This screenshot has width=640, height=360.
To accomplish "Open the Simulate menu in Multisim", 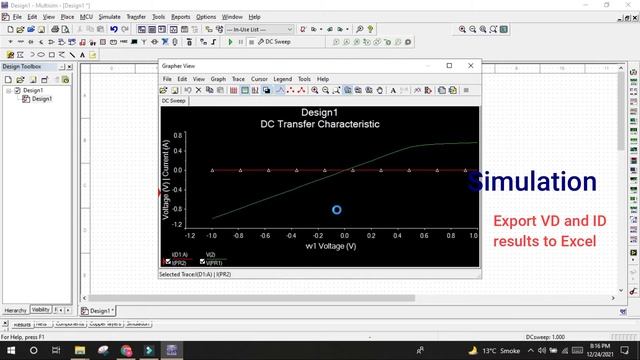I will (109, 17).
